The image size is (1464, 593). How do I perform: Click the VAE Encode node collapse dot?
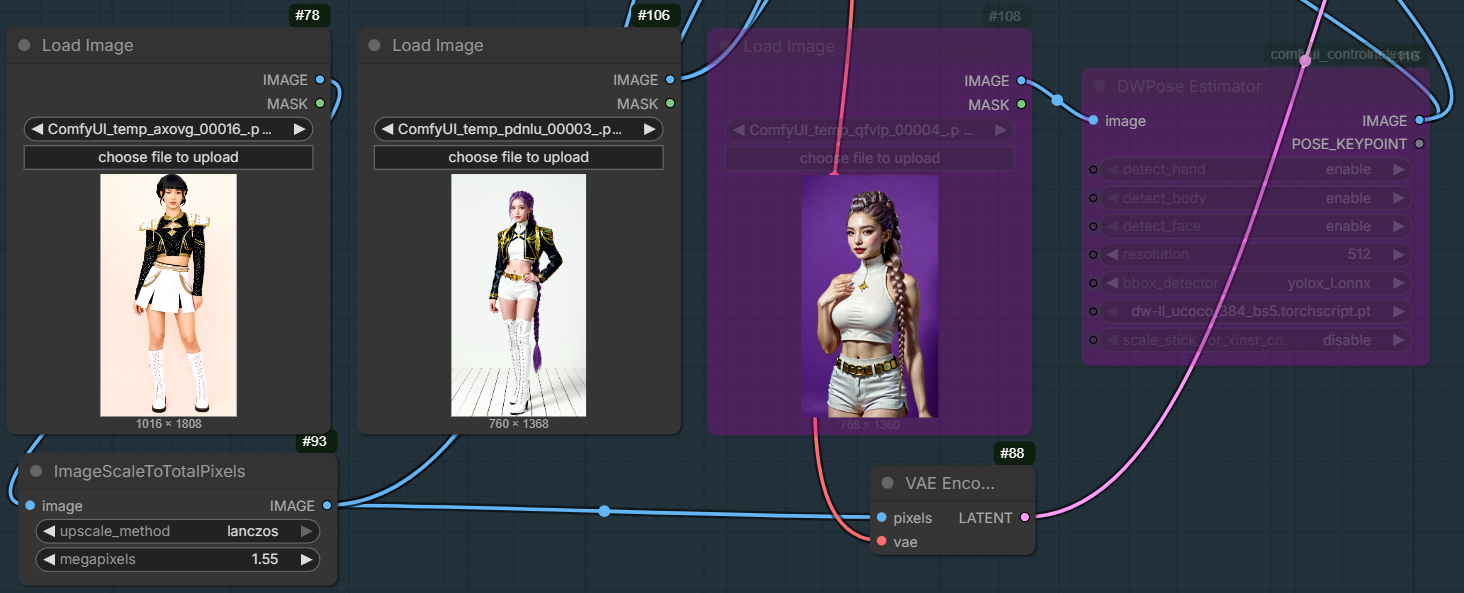point(888,484)
